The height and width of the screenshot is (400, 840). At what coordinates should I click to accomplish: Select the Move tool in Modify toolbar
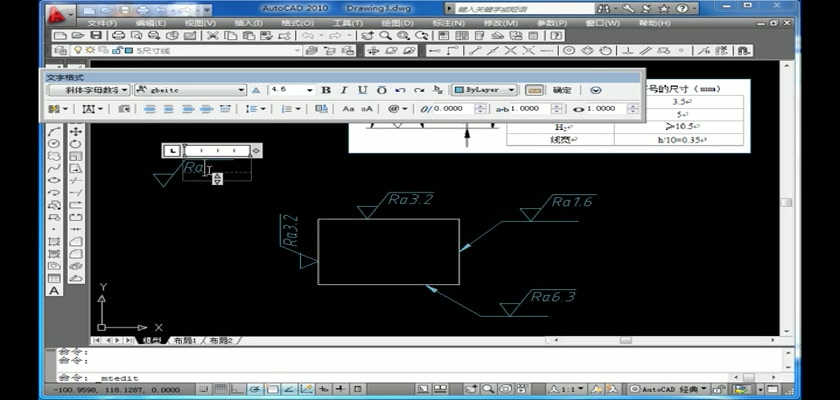76,131
